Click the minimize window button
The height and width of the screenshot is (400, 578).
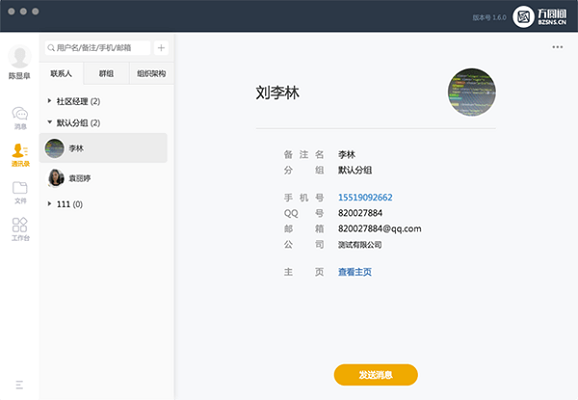[23, 11]
